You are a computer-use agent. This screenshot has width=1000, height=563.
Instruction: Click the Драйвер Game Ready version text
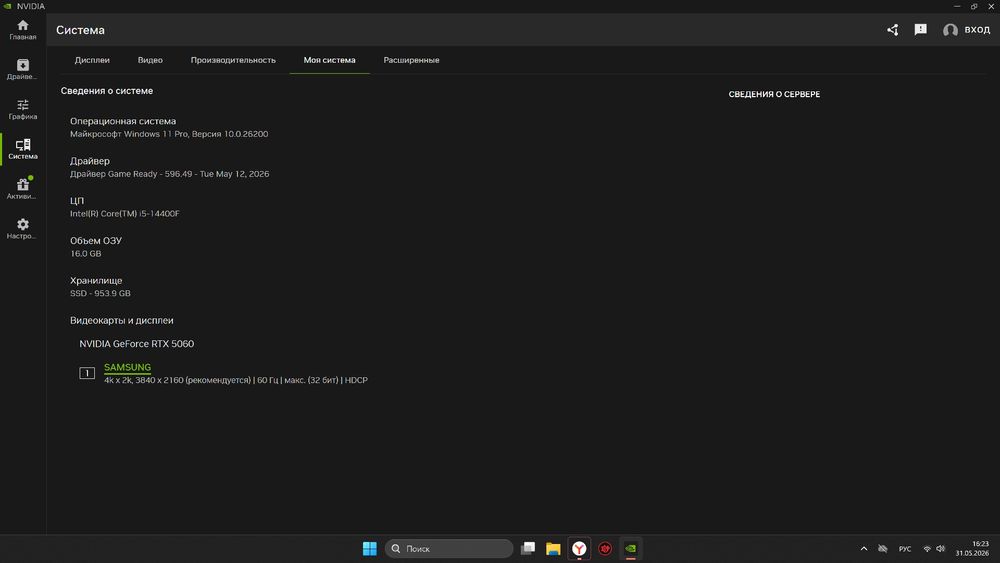[x=169, y=173]
